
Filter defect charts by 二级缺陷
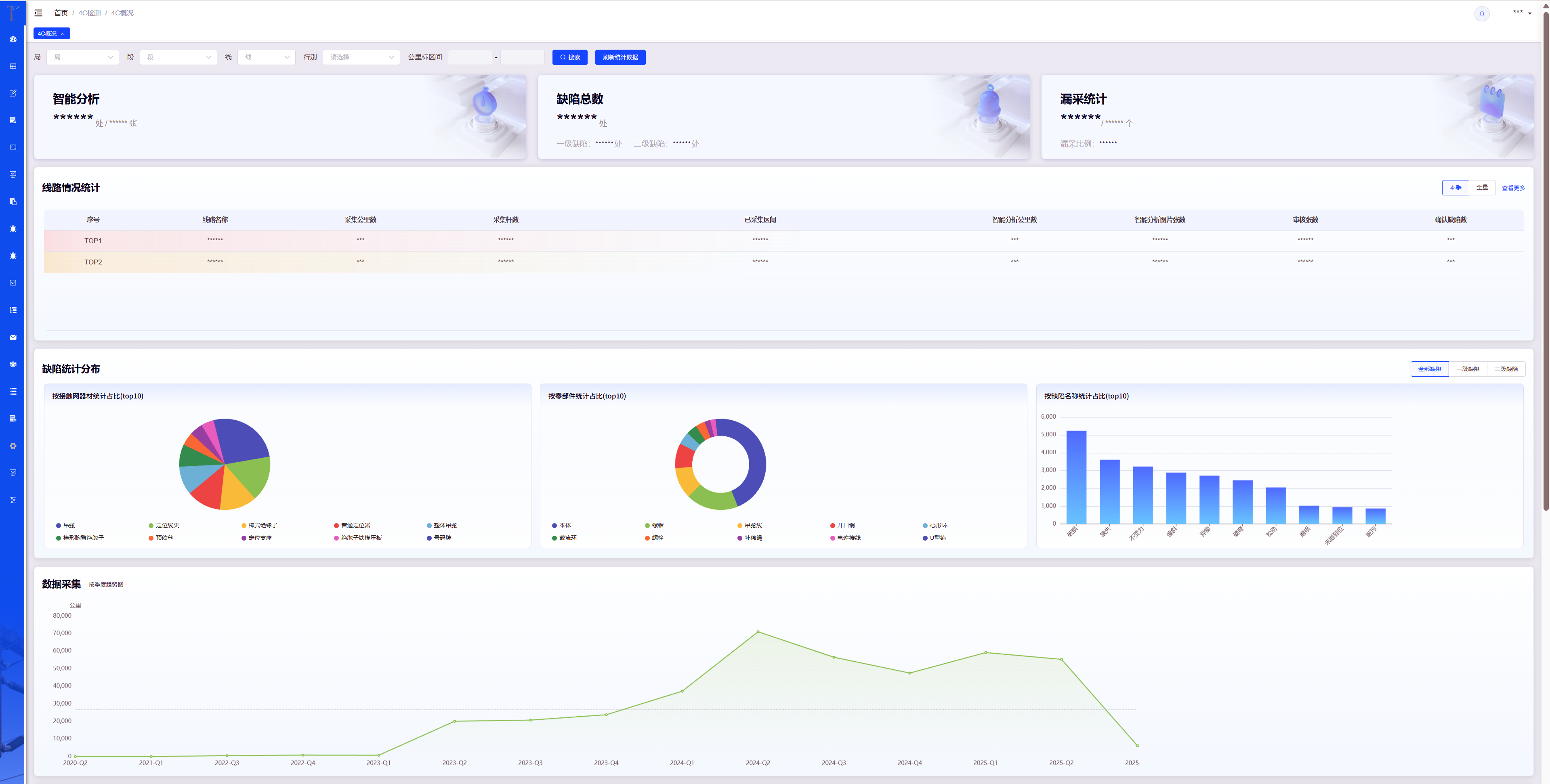click(1506, 369)
